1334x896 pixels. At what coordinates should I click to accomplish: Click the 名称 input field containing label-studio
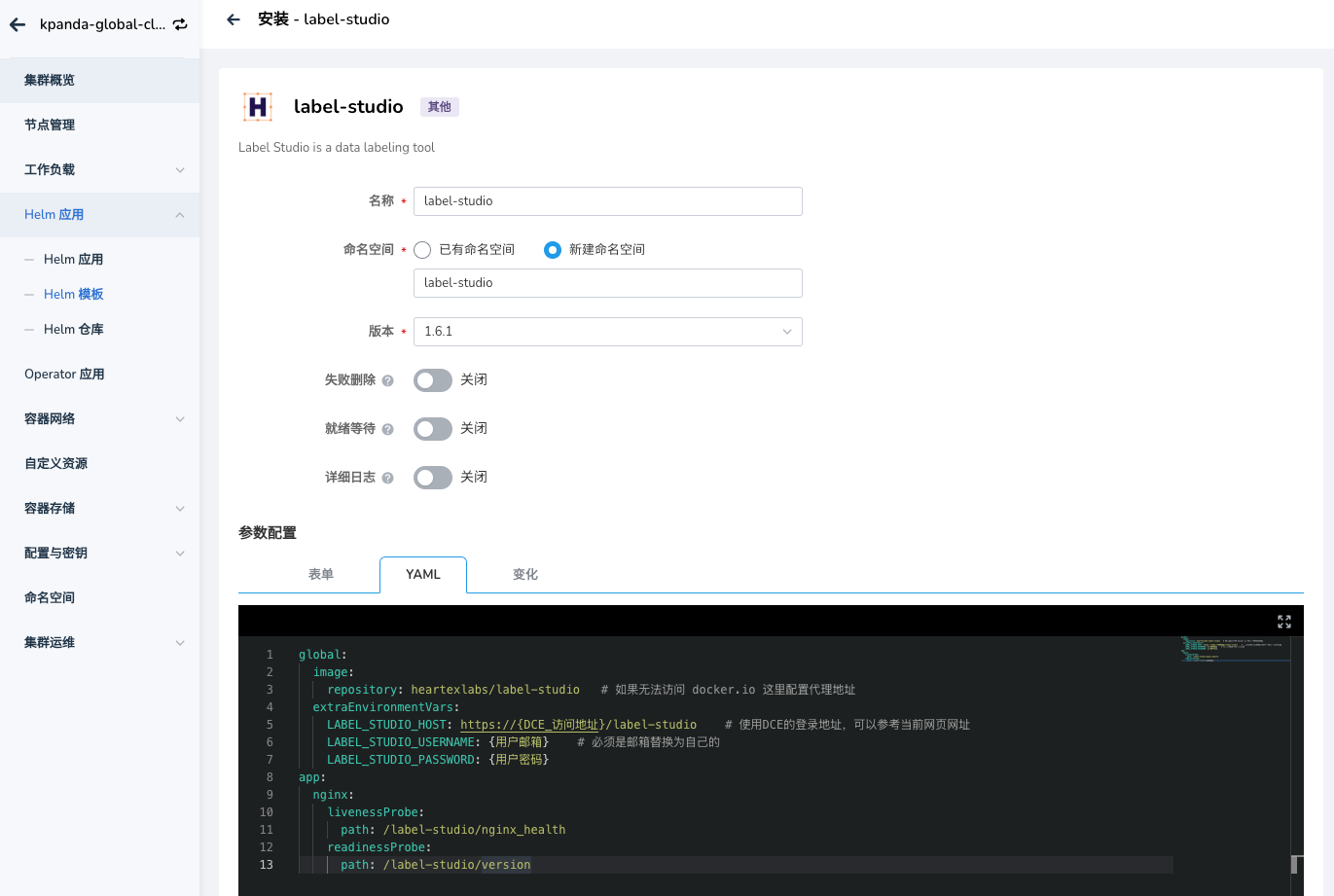point(607,201)
